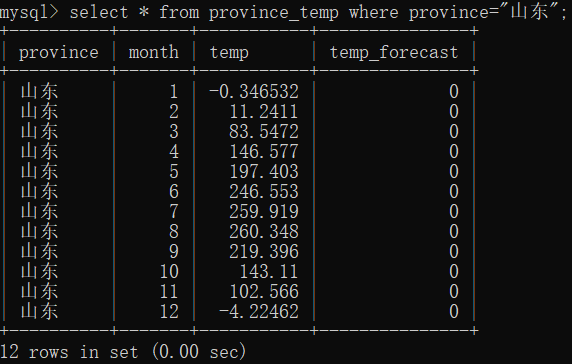572x364 pixels.
Task: Click temp value -0.346532
Action: pos(254,92)
